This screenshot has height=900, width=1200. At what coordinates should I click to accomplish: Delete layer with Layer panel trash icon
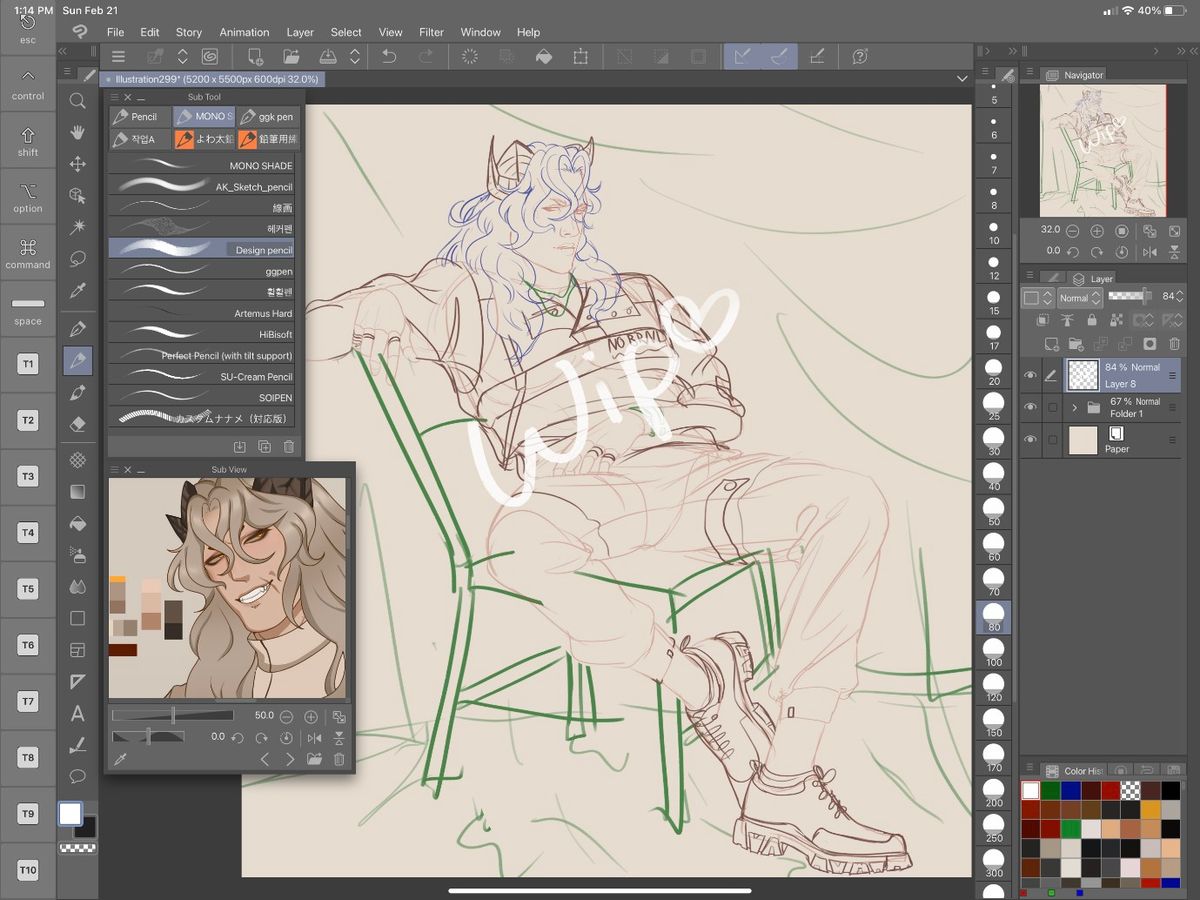point(1174,344)
